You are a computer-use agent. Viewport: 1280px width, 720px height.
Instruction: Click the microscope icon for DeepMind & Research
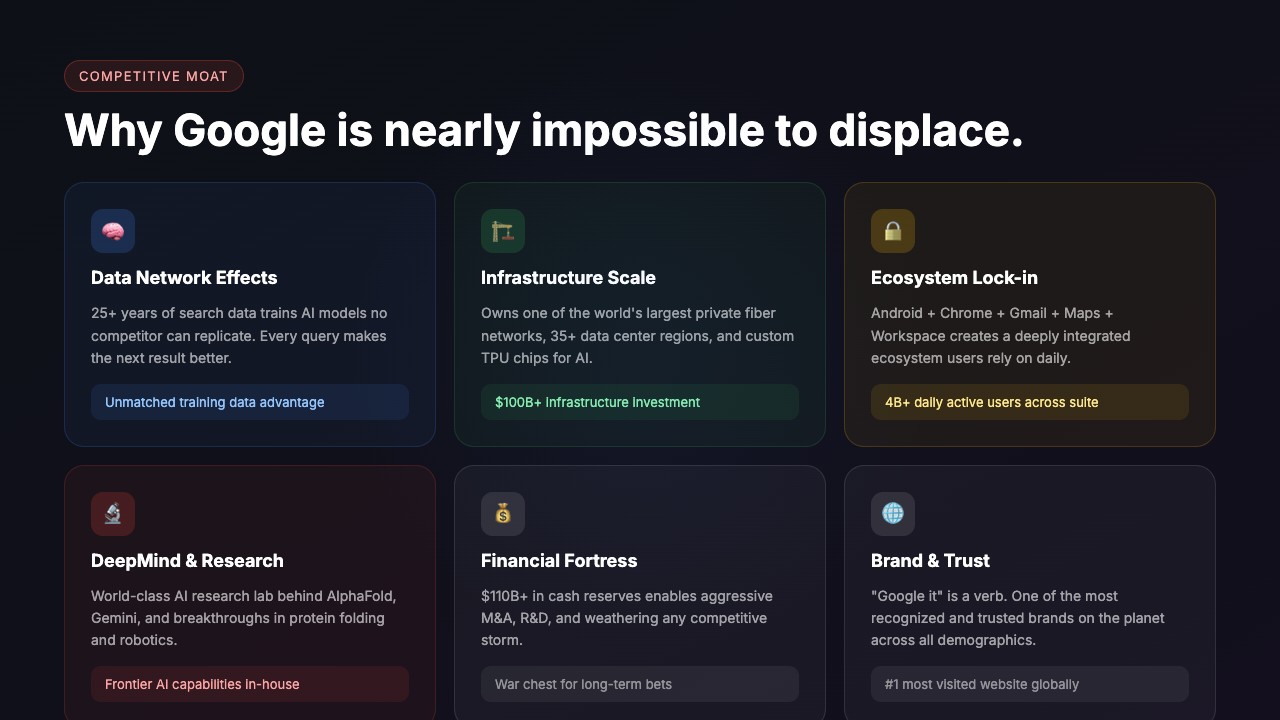[x=113, y=514]
